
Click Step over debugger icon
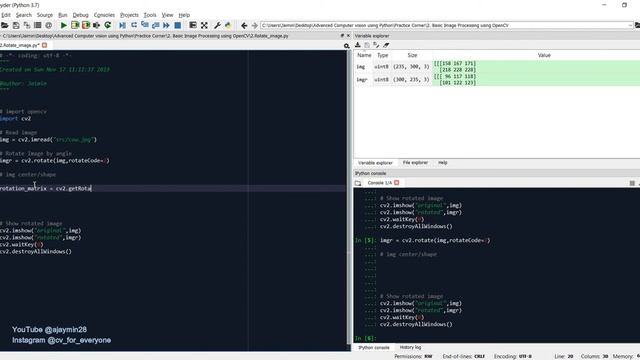pyautogui.click(x=134, y=25)
